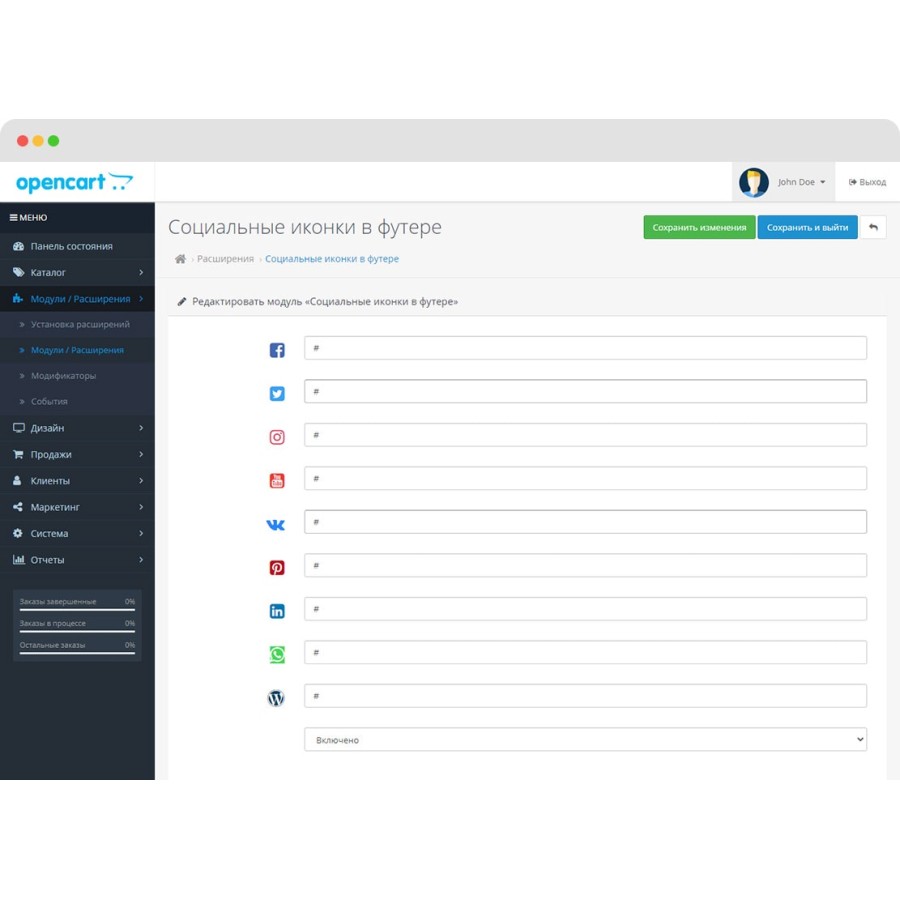This screenshot has height=900, width=900.
Task: Click the WordPress icon
Action: point(276,699)
